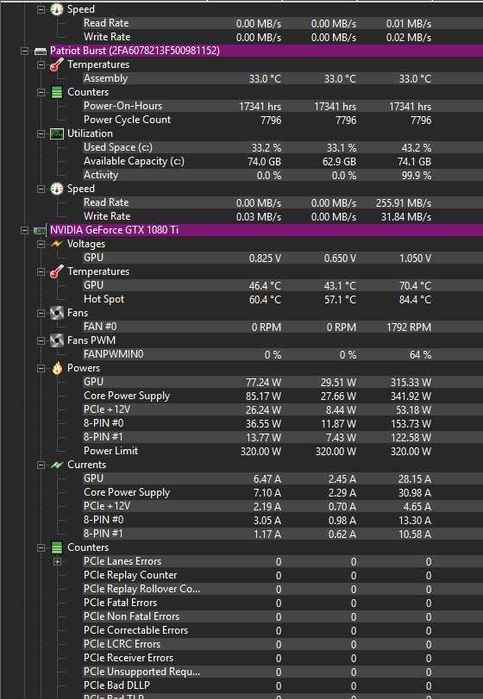Select the Assembly temperature row
This screenshot has width=483, height=699.
point(282,78)
